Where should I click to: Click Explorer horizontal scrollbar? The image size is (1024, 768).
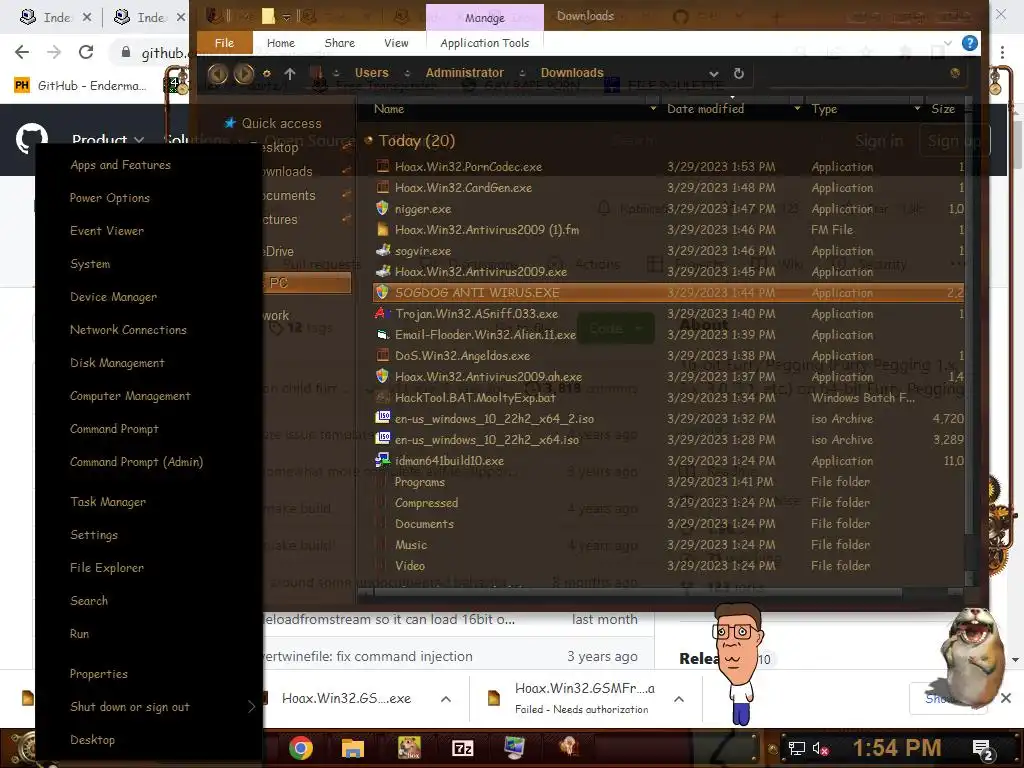[639, 592]
